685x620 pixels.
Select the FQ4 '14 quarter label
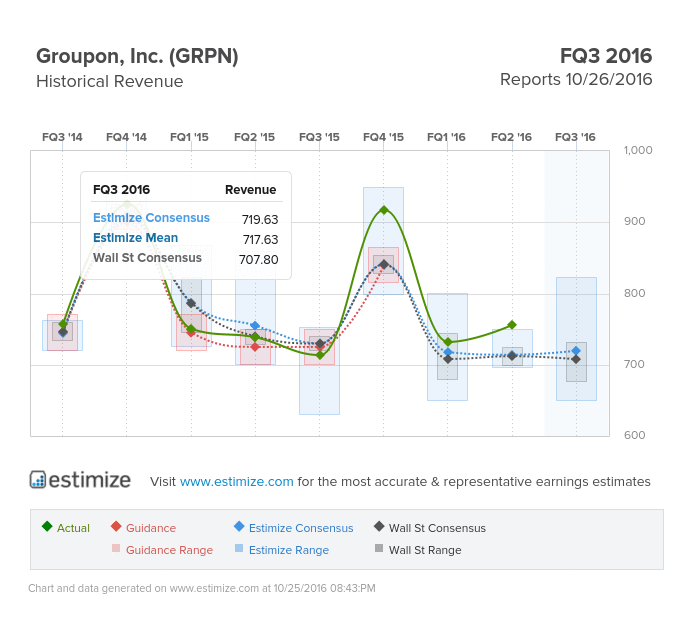tap(126, 137)
